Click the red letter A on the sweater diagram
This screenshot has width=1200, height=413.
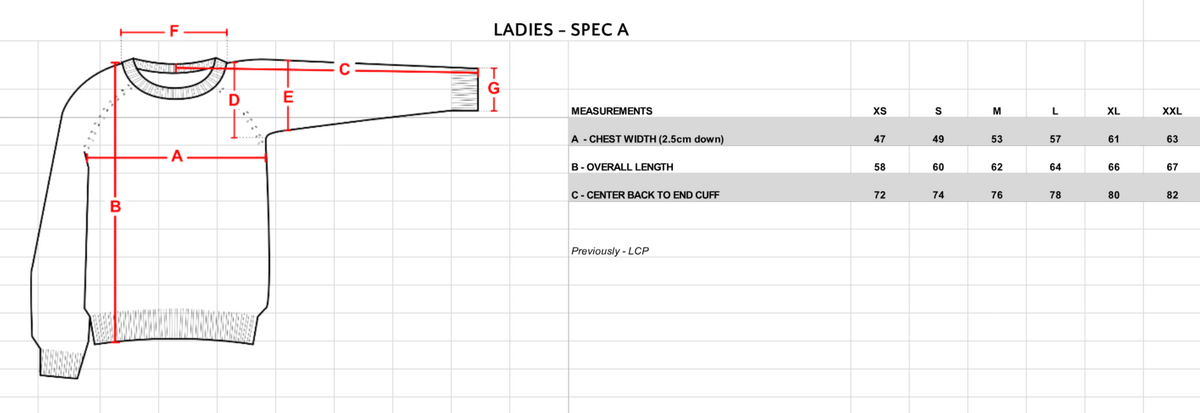pyautogui.click(x=176, y=156)
